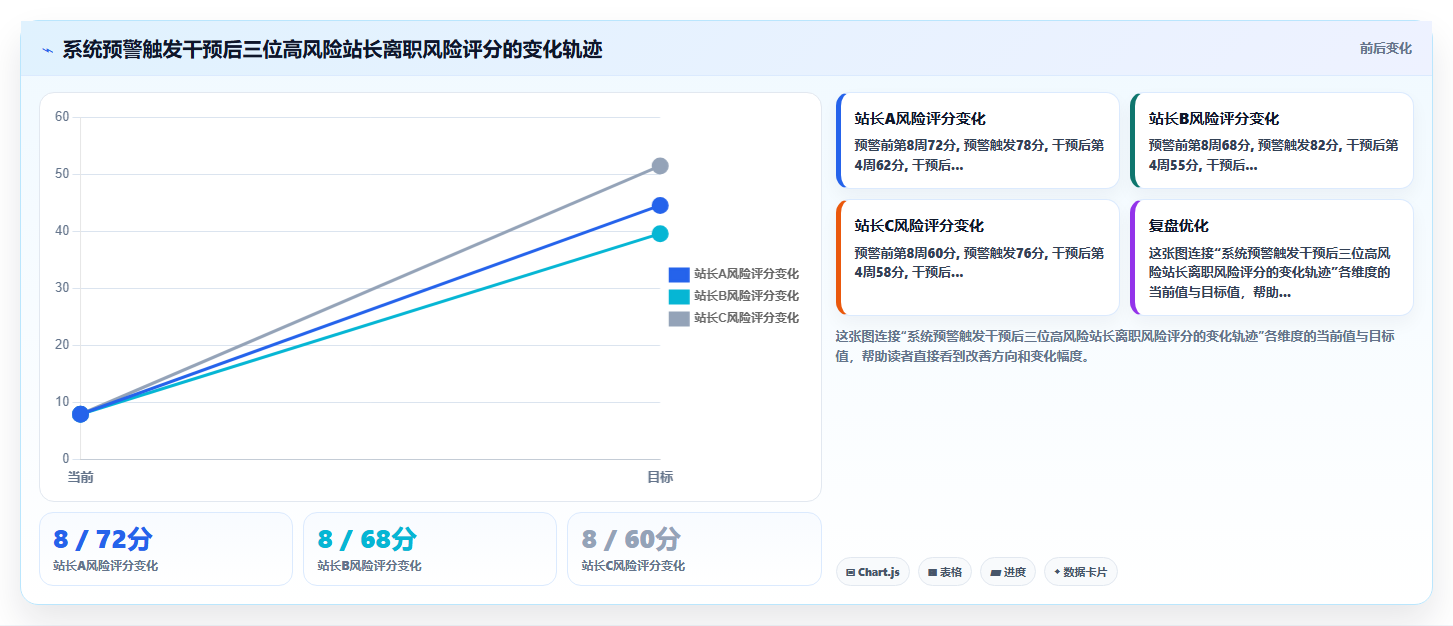
Task: Click the y-axis label 60
Action: pos(62,117)
